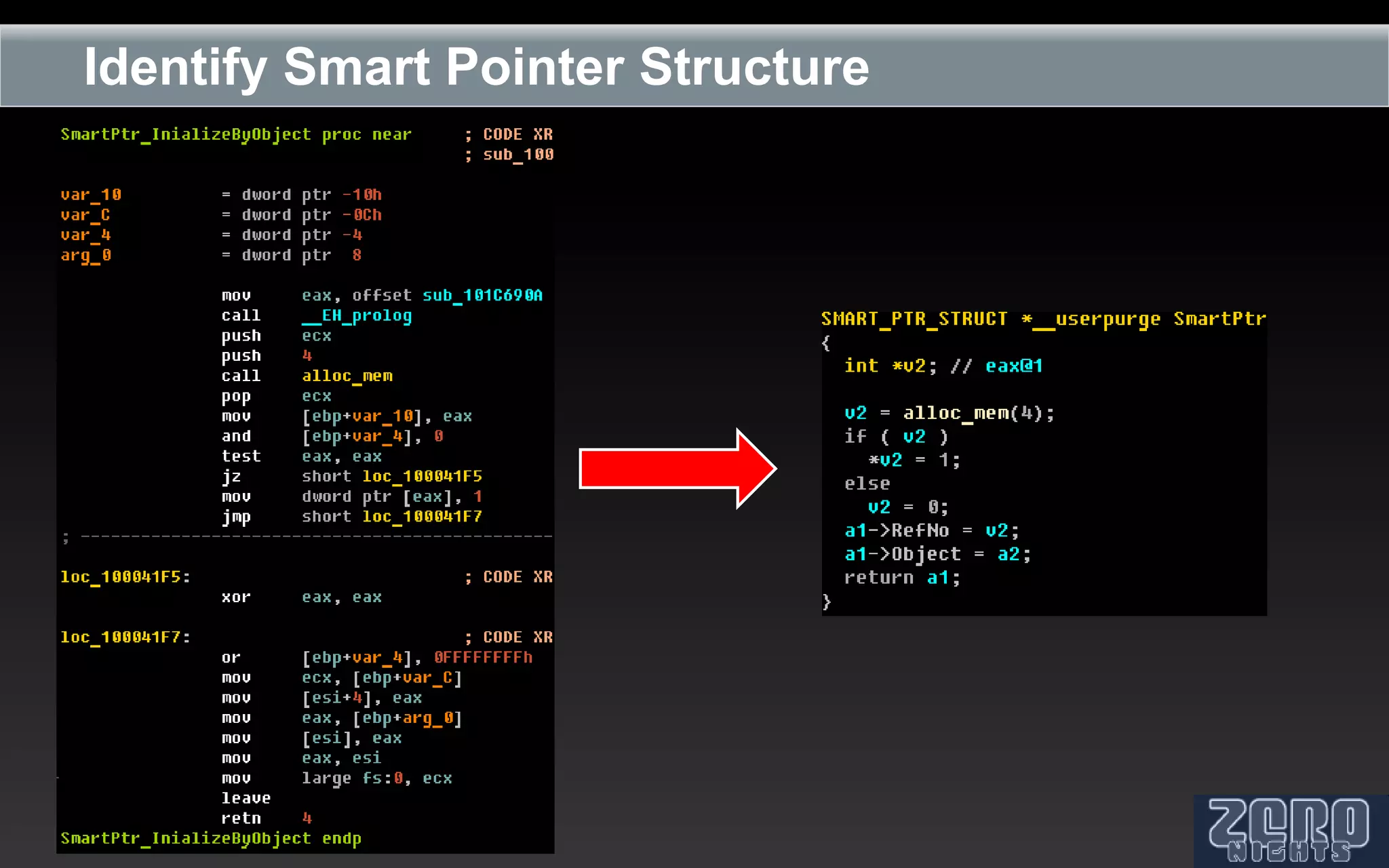Click the "arg_0 = dword ptr 8" declaration

[x=211, y=256]
